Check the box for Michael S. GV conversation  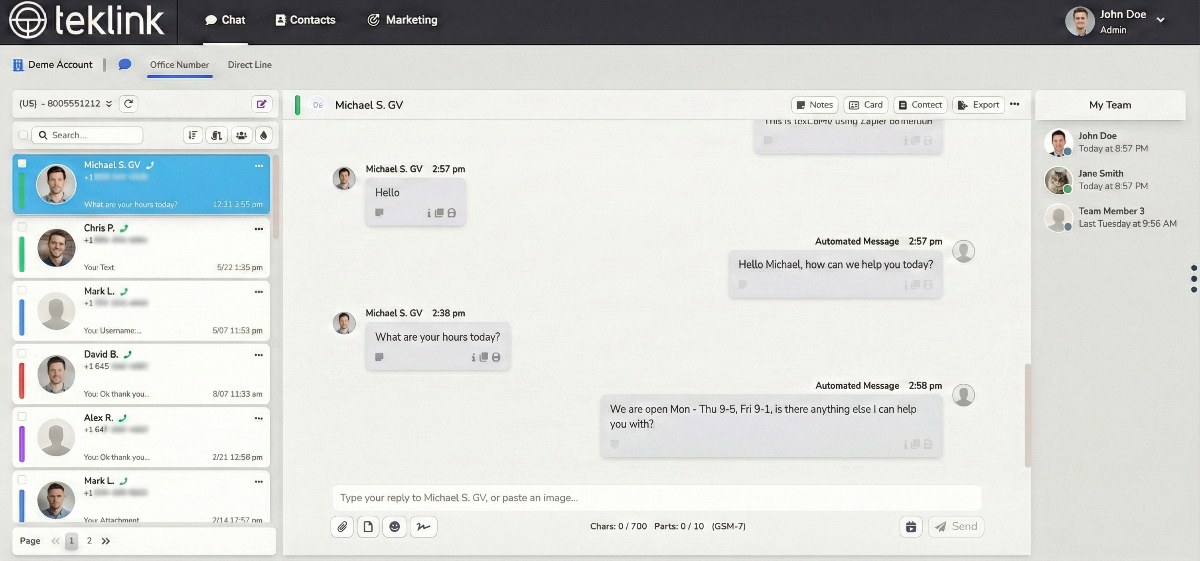[22, 163]
